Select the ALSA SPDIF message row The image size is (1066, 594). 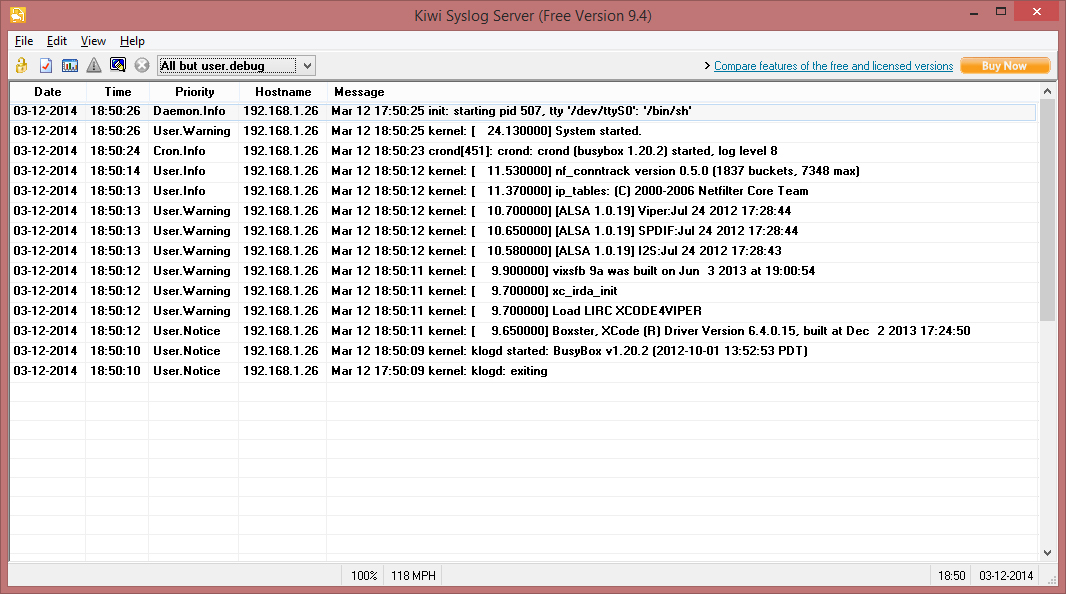pos(523,231)
